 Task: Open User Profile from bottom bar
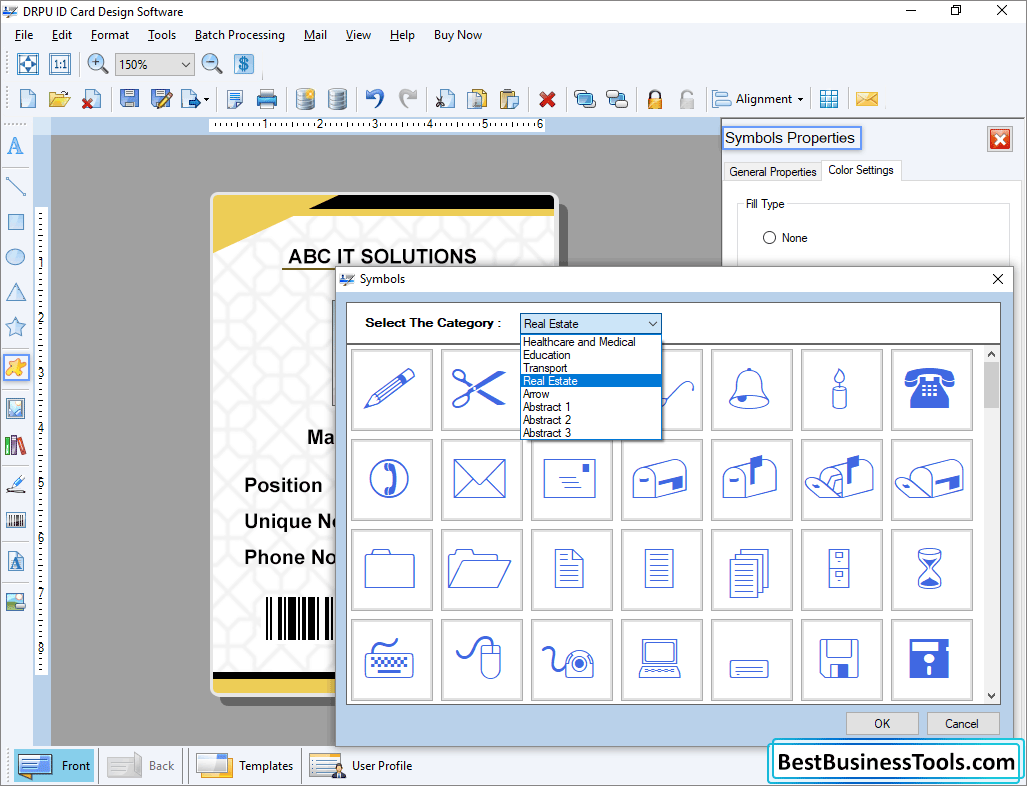[360, 765]
